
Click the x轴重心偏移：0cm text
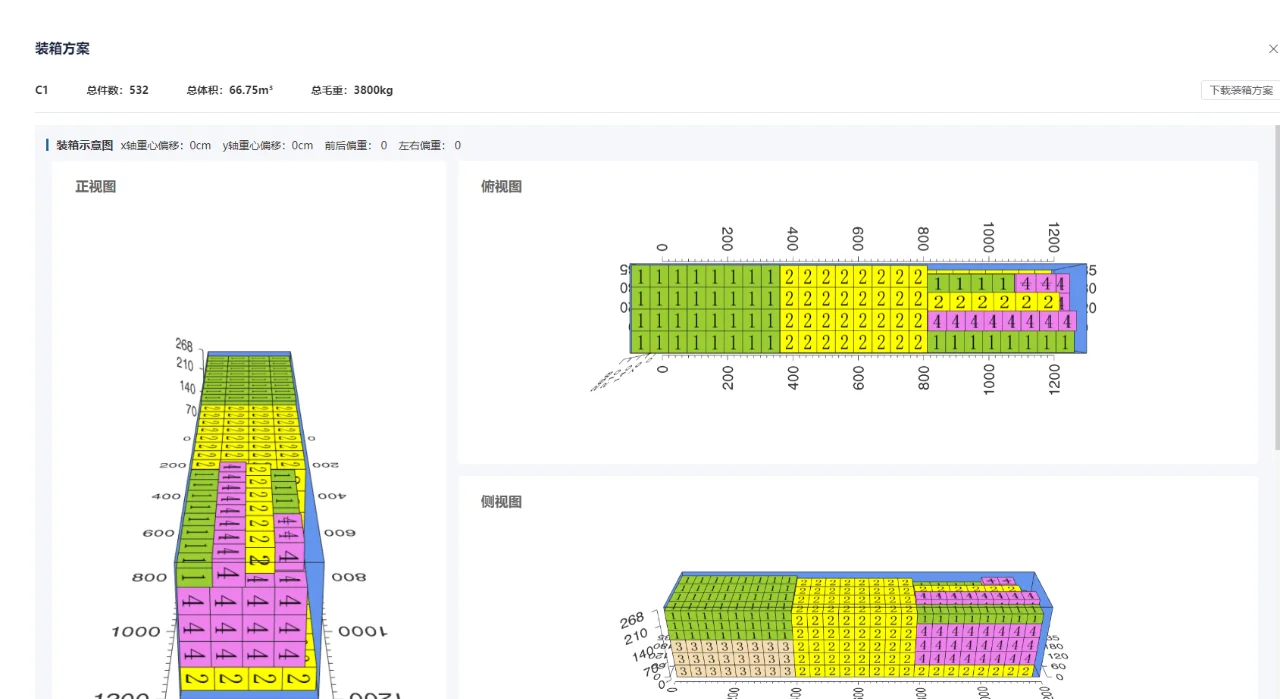(x=166, y=145)
